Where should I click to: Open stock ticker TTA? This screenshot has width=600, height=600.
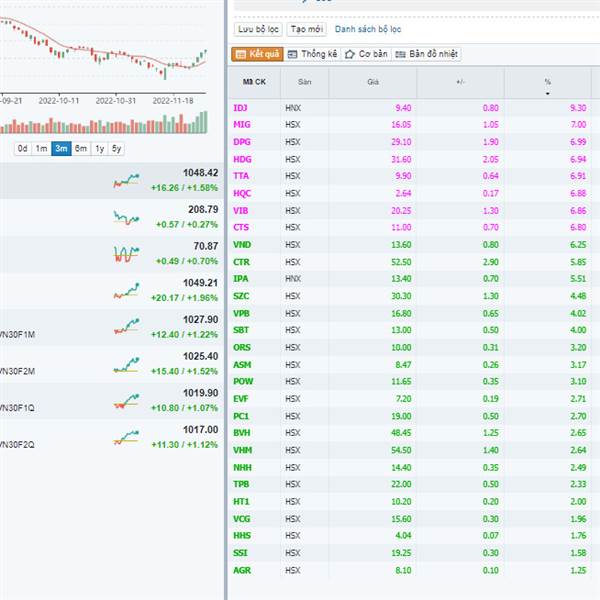[x=241, y=176]
